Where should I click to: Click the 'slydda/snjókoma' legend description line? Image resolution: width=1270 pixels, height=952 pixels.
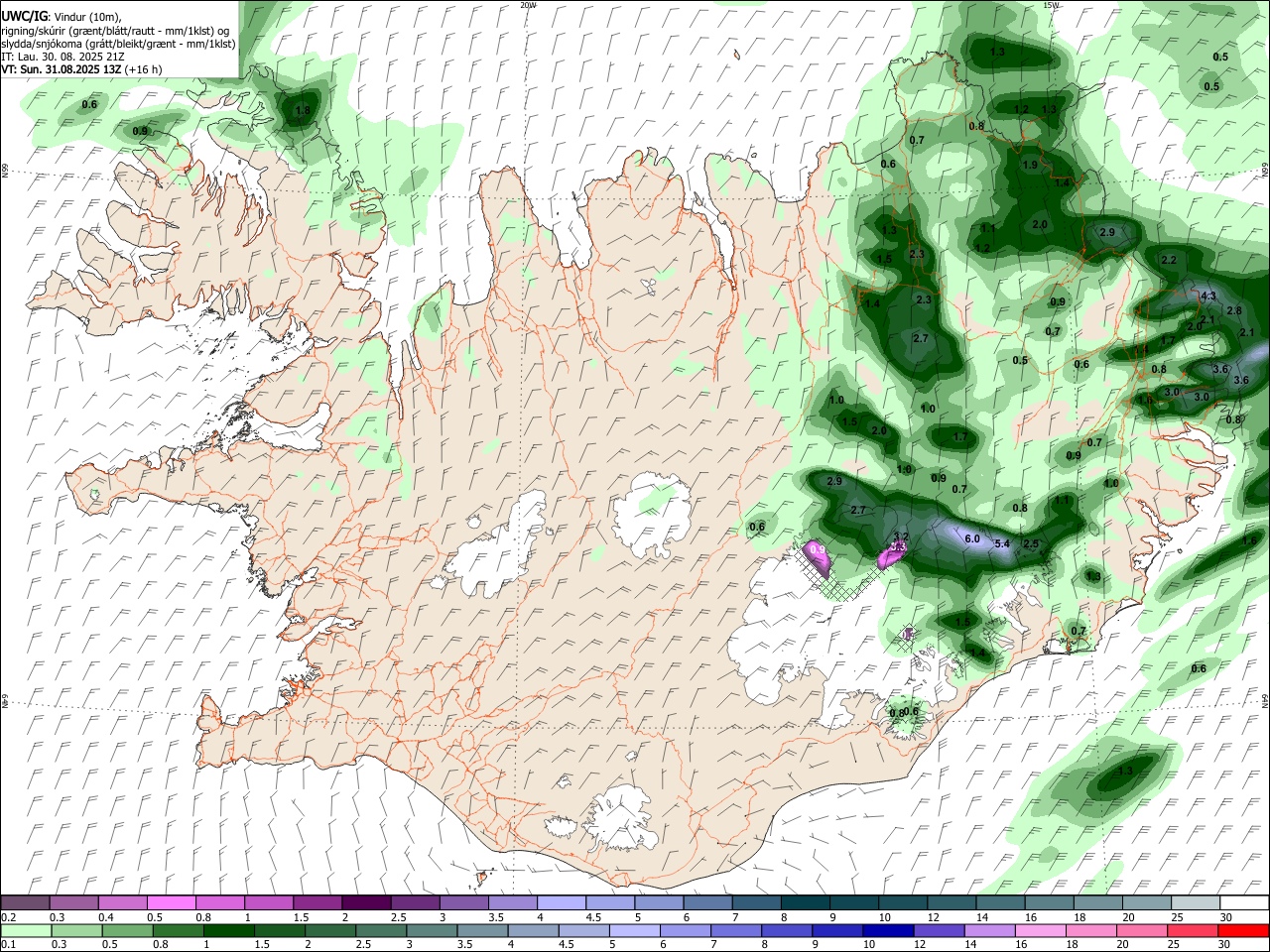(118, 44)
